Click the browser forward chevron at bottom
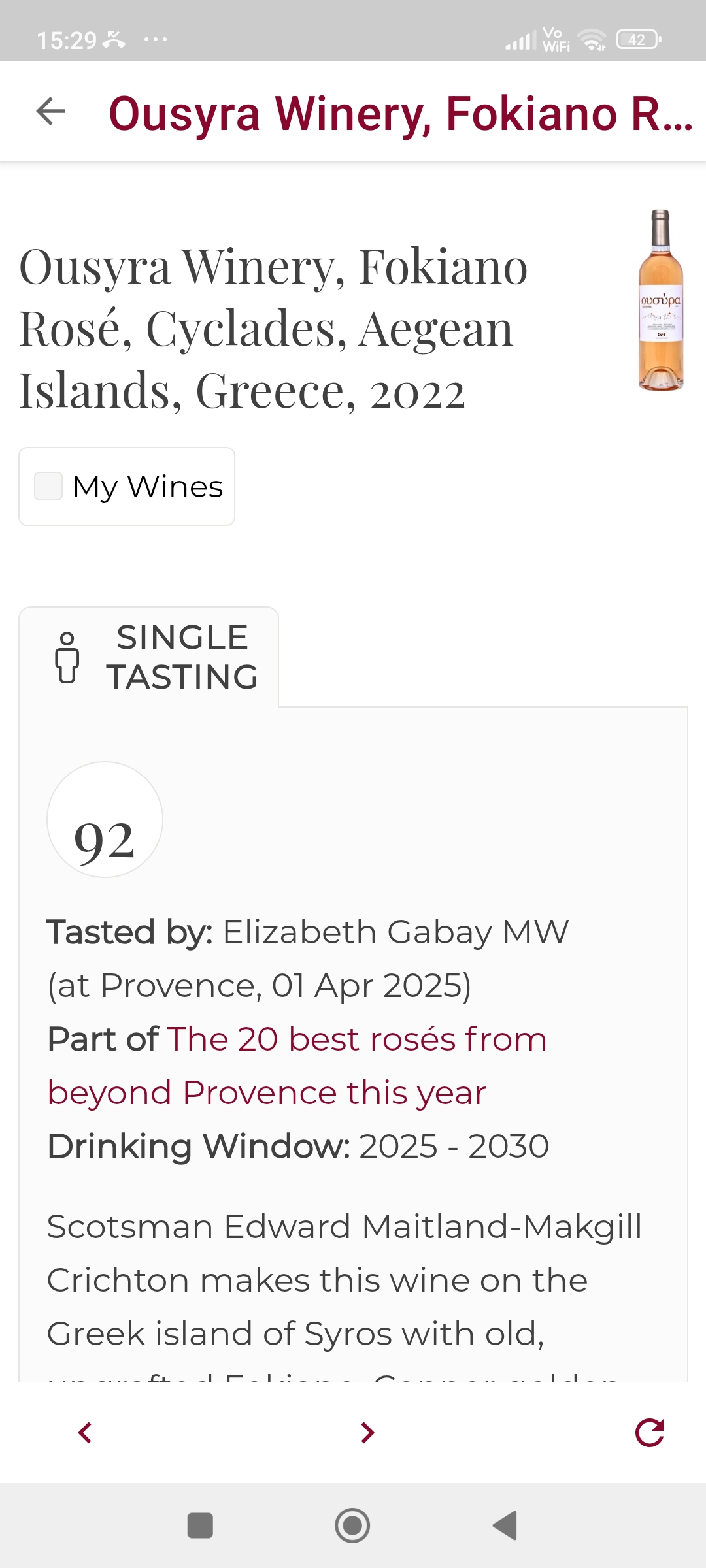The height and width of the screenshot is (1568, 706). (367, 1432)
